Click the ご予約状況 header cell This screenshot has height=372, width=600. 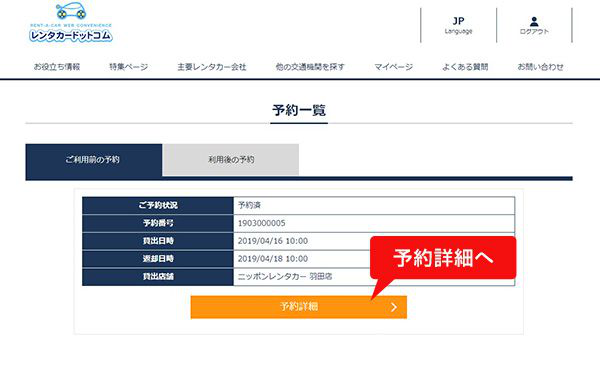click(158, 206)
